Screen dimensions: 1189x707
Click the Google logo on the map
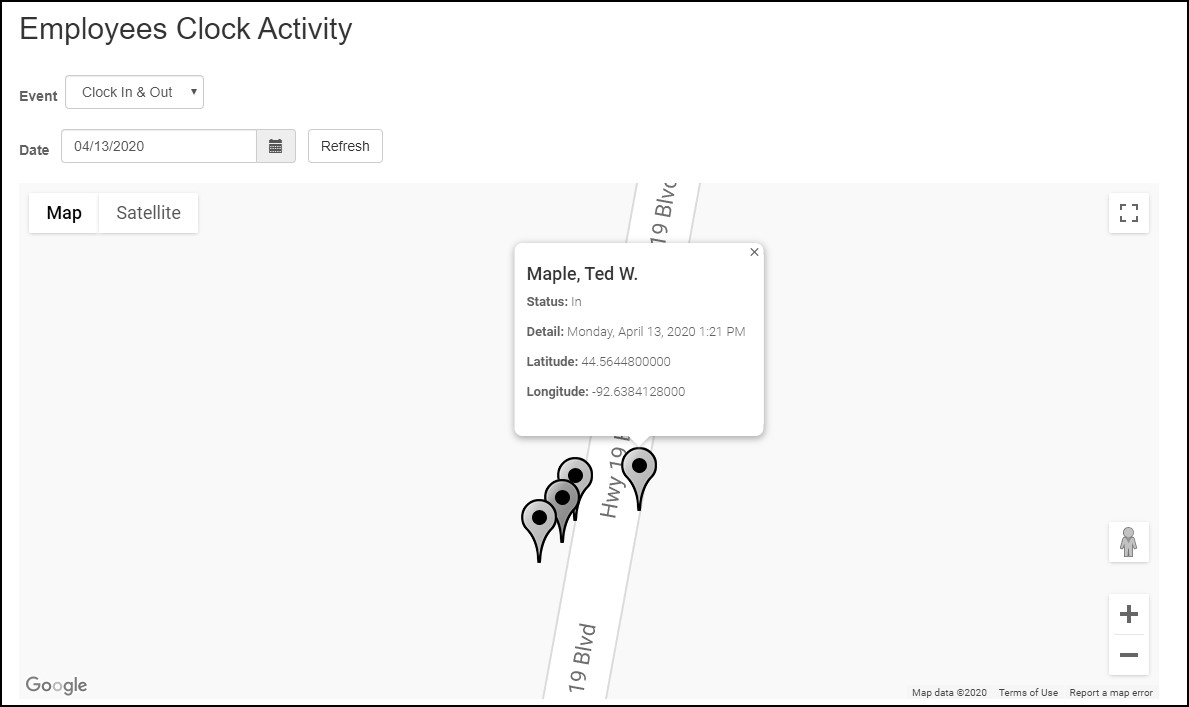point(57,685)
